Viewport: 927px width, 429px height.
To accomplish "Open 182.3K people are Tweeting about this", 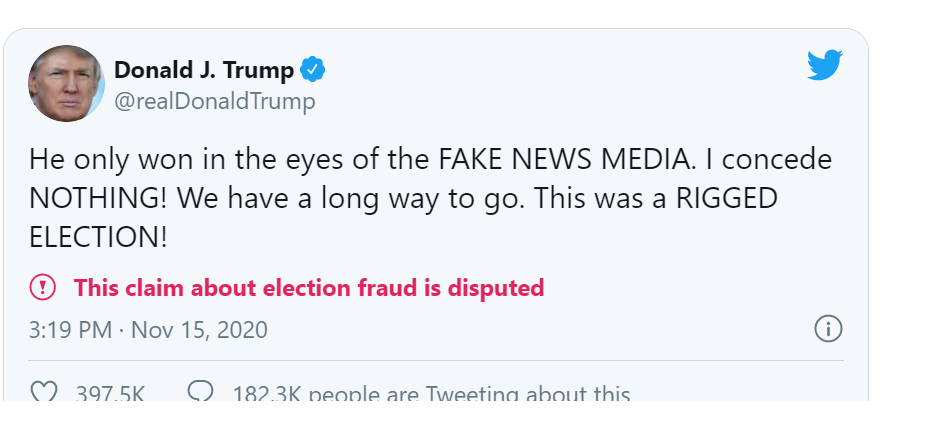I will point(431,394).
